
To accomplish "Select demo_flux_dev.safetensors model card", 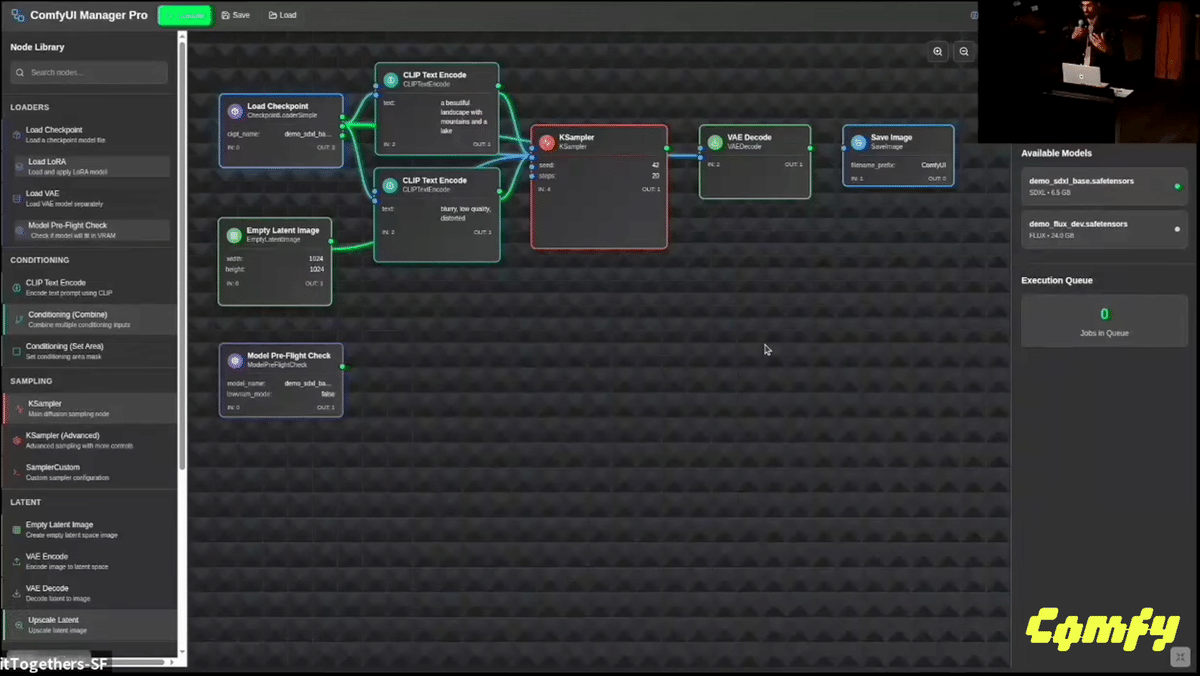I will tap(1104, 229).
